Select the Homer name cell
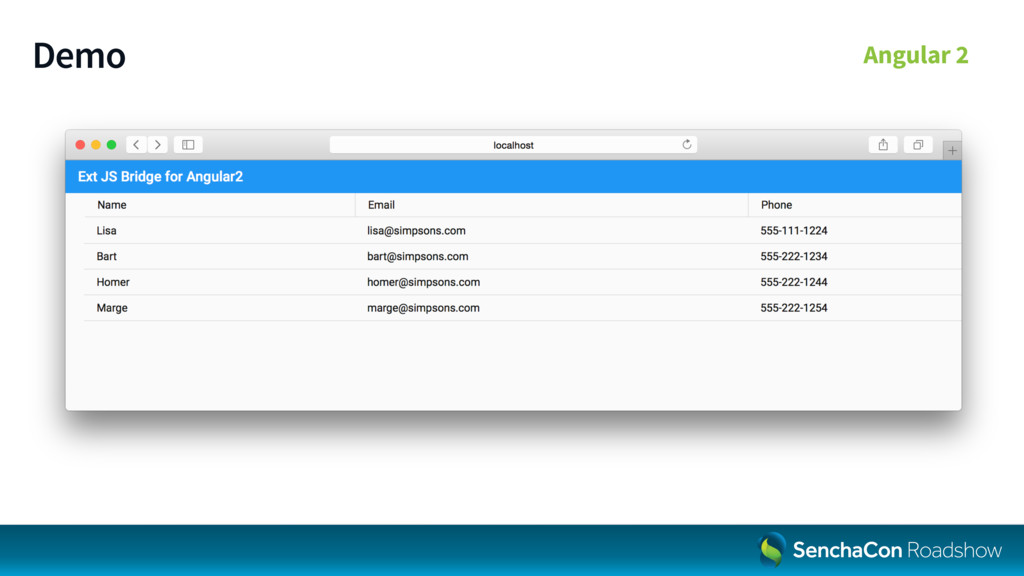 (x=220, y=282)
